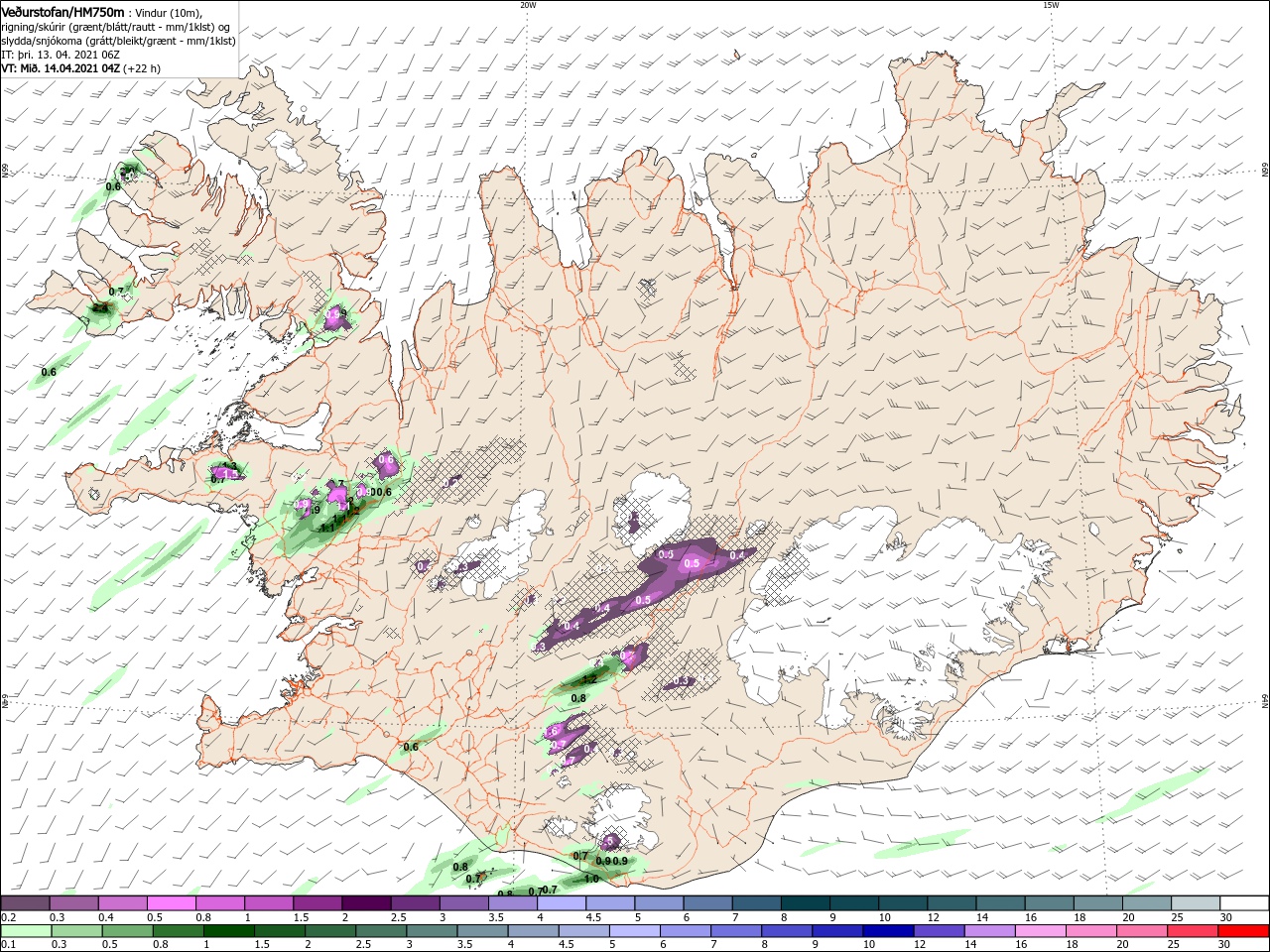The image size is (1270, 952).
Task: Pick the upper legend white swatch at 30
Action: pos(1244,903)
